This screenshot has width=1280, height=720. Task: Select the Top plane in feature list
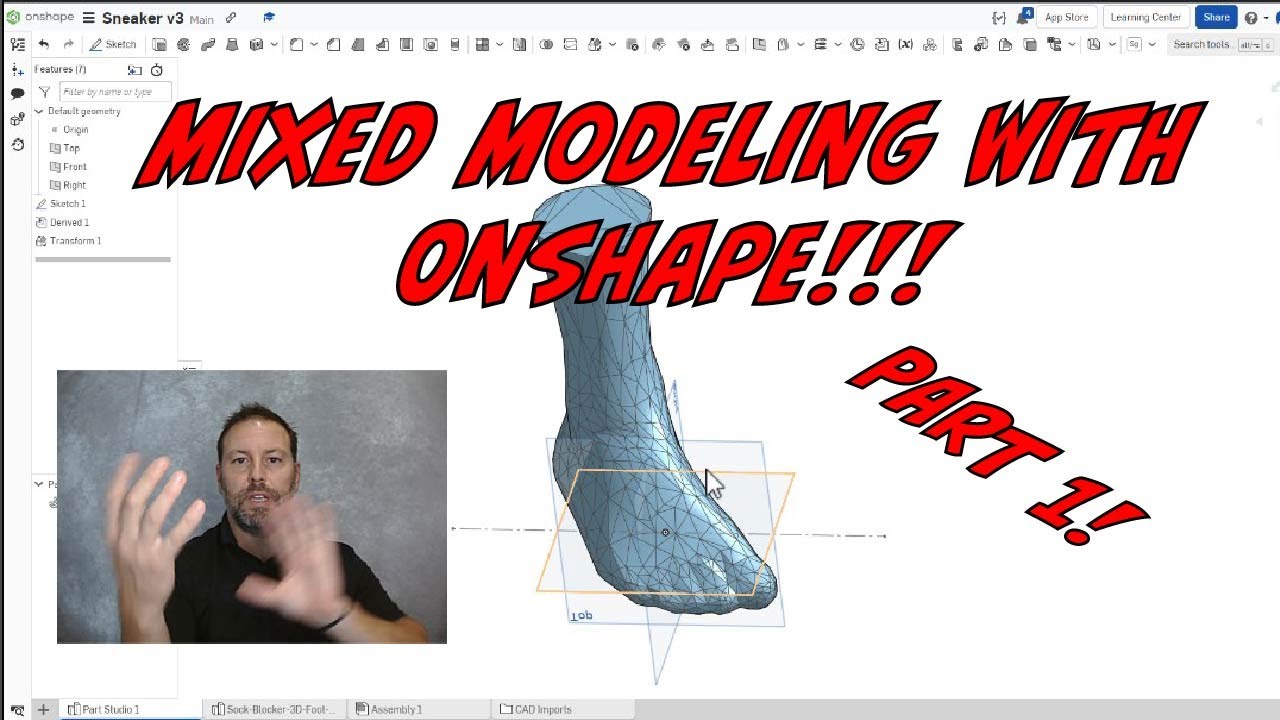pos(71,148)
